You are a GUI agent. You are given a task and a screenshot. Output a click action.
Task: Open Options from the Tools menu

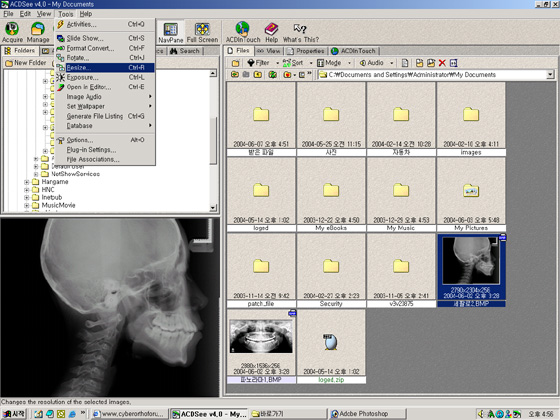pos(105,140)
